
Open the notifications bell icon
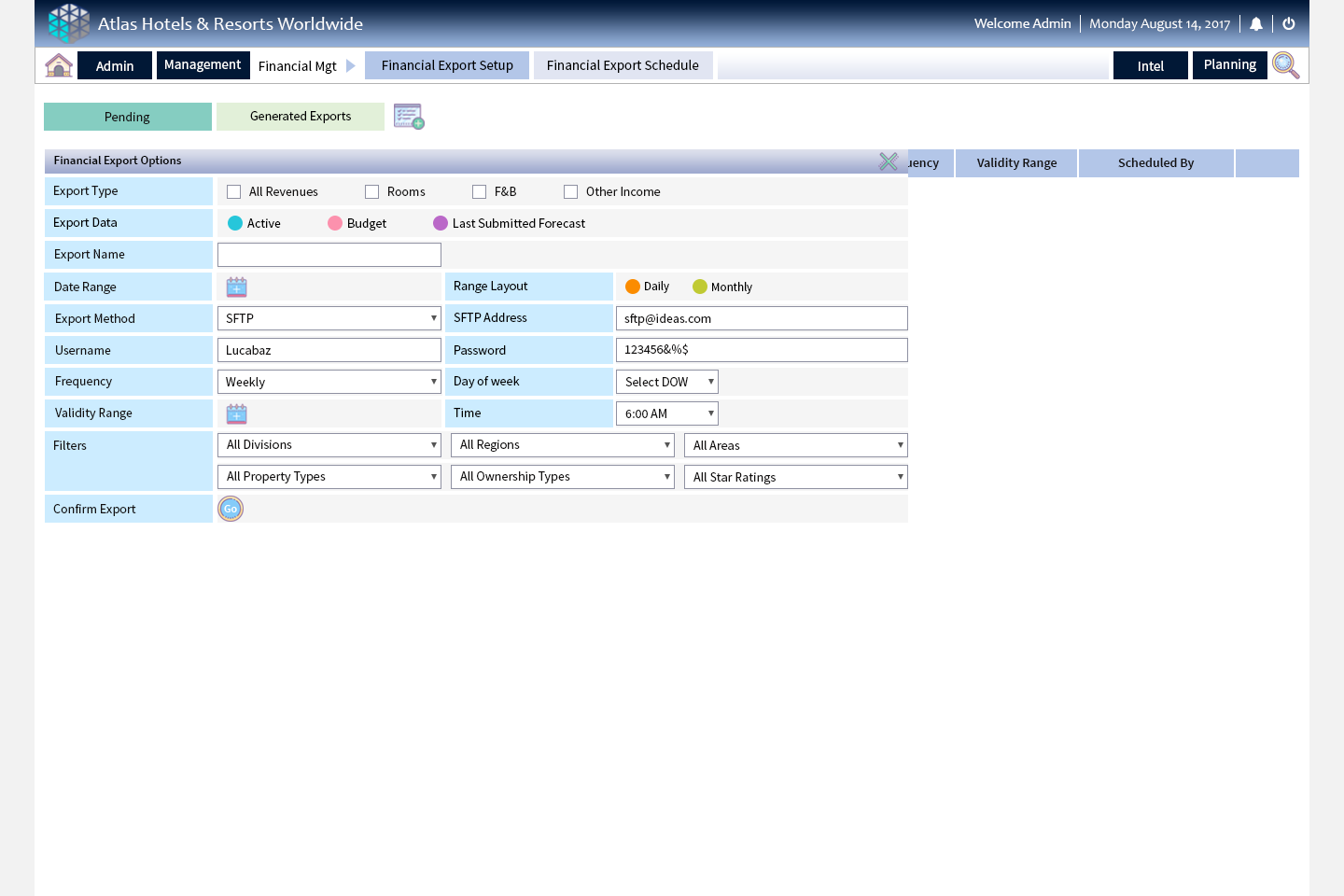click(x=1256, y=24)
